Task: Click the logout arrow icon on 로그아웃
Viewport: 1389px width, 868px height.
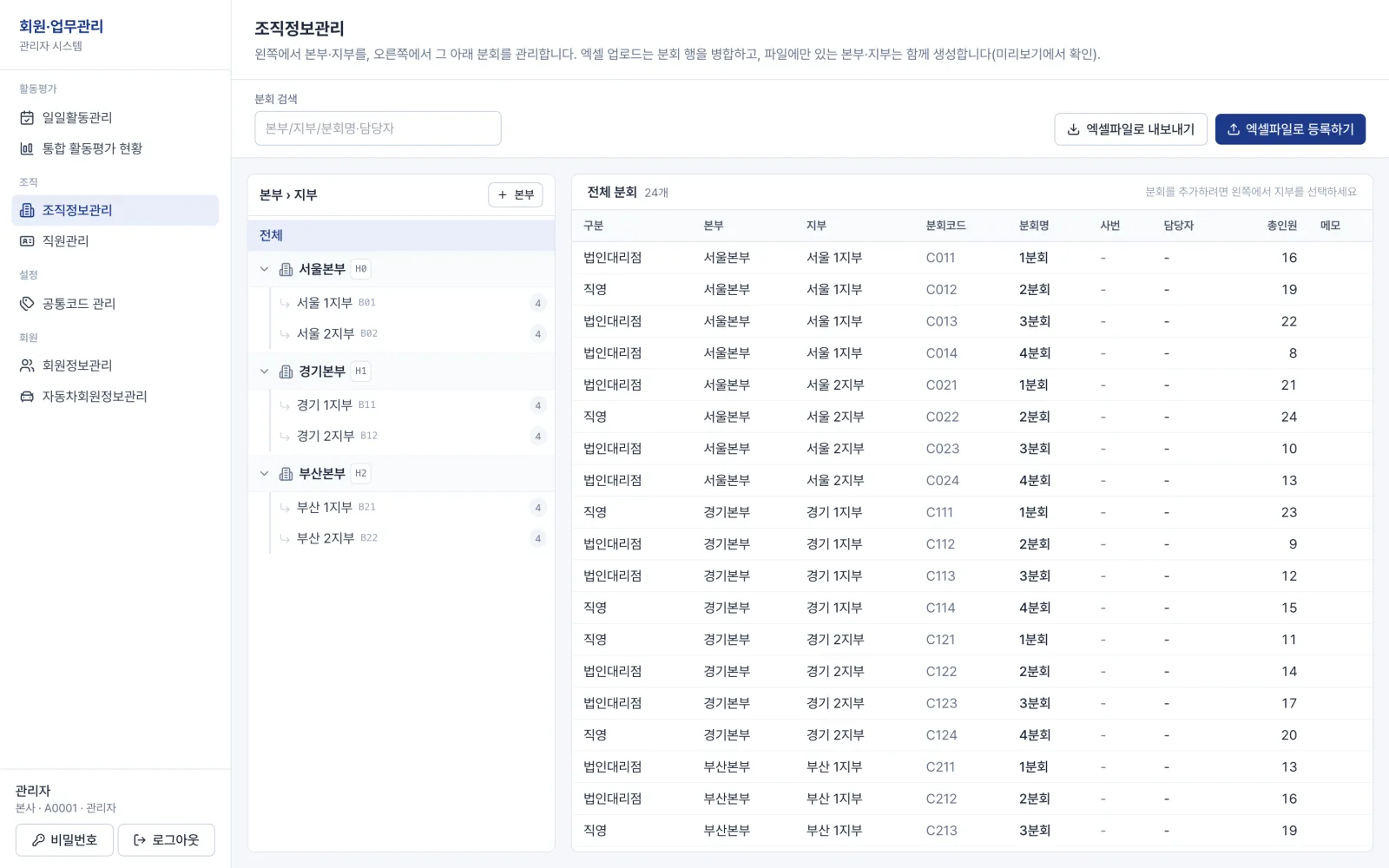Action: 139,840
